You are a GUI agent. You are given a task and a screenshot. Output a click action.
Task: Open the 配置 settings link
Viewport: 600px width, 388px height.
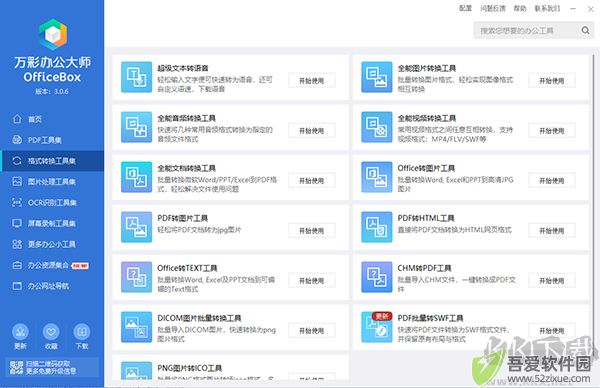465,8
